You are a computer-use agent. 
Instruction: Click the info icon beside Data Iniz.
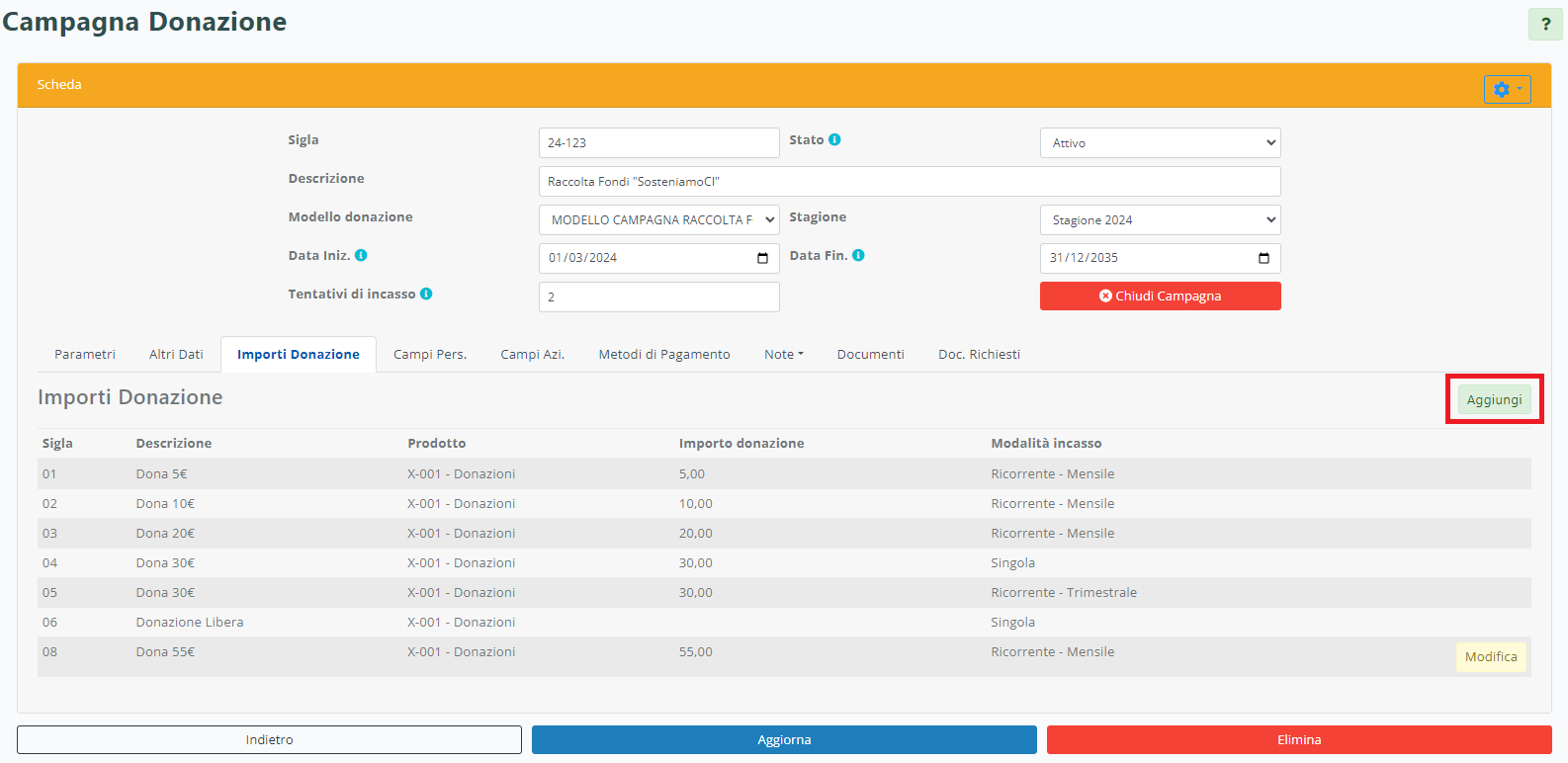coord(361,255)
